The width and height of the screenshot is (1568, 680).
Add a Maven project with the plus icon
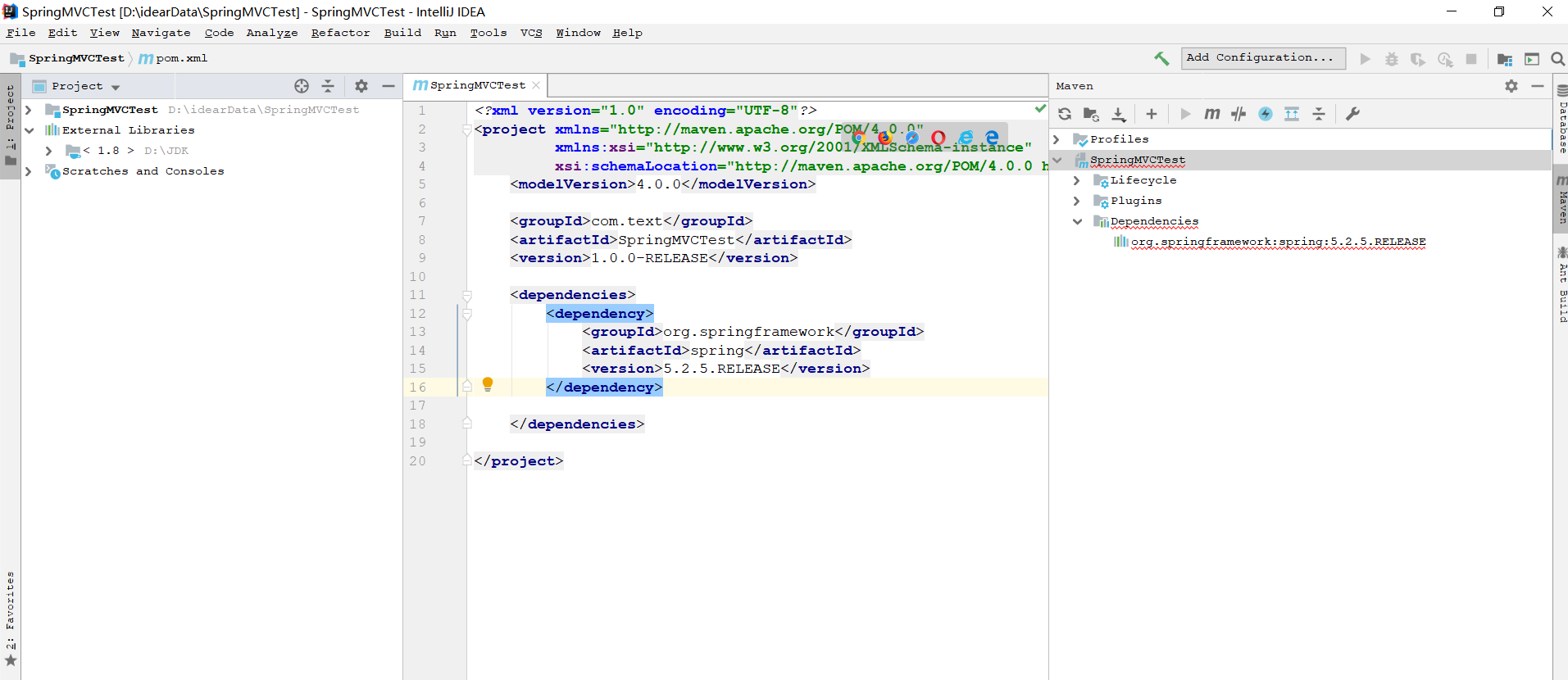[x=1152, y=114]
